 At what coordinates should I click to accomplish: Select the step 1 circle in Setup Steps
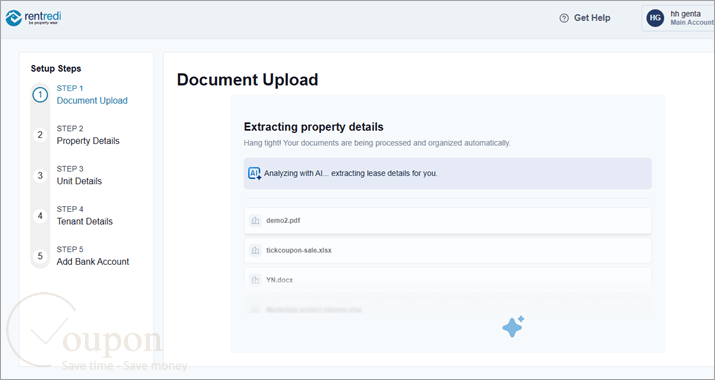tap(40, 95)
